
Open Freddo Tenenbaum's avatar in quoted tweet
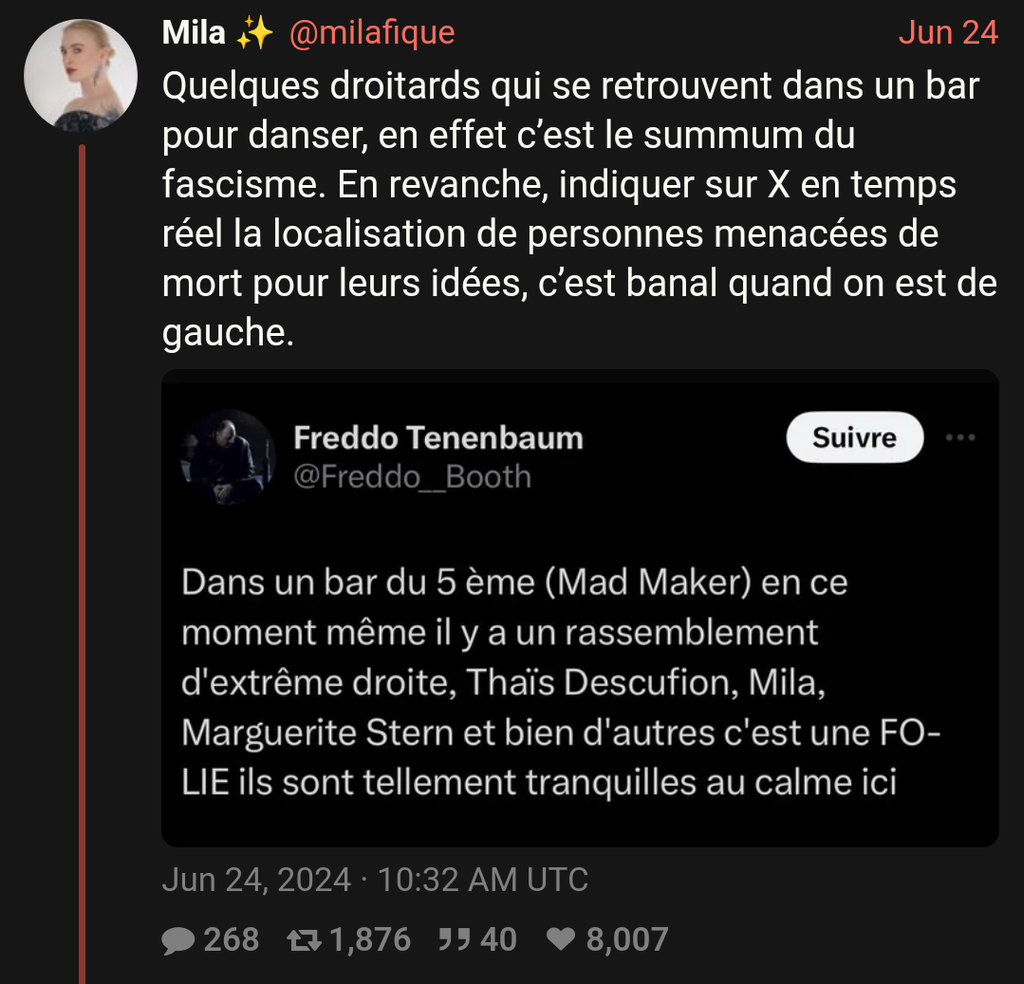(x=227, y=457)
